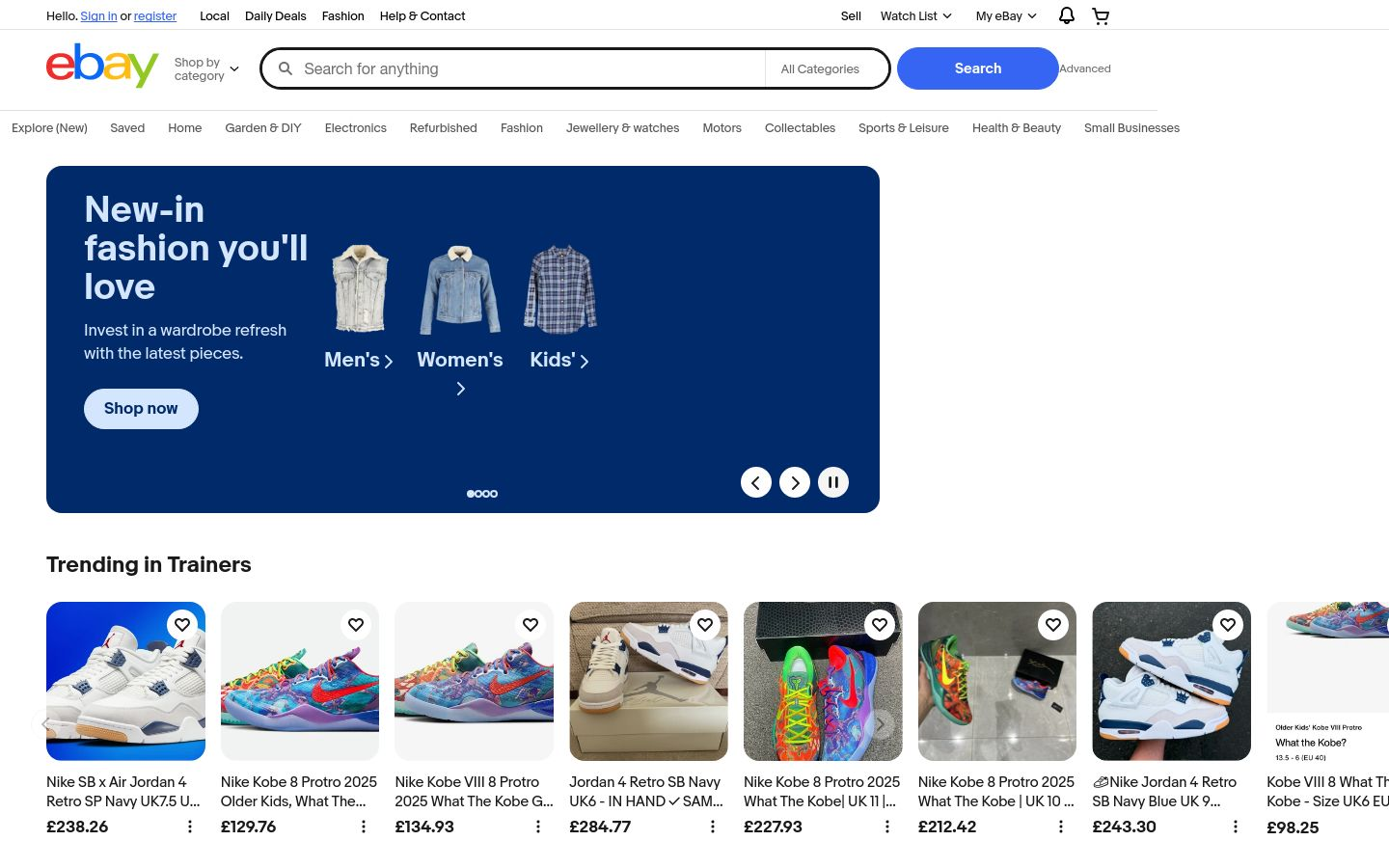This screenshot has width=1389, height=868.
Task: Open more options for £238.26 item
Action: pyautogui.click(x=190, y=827)
